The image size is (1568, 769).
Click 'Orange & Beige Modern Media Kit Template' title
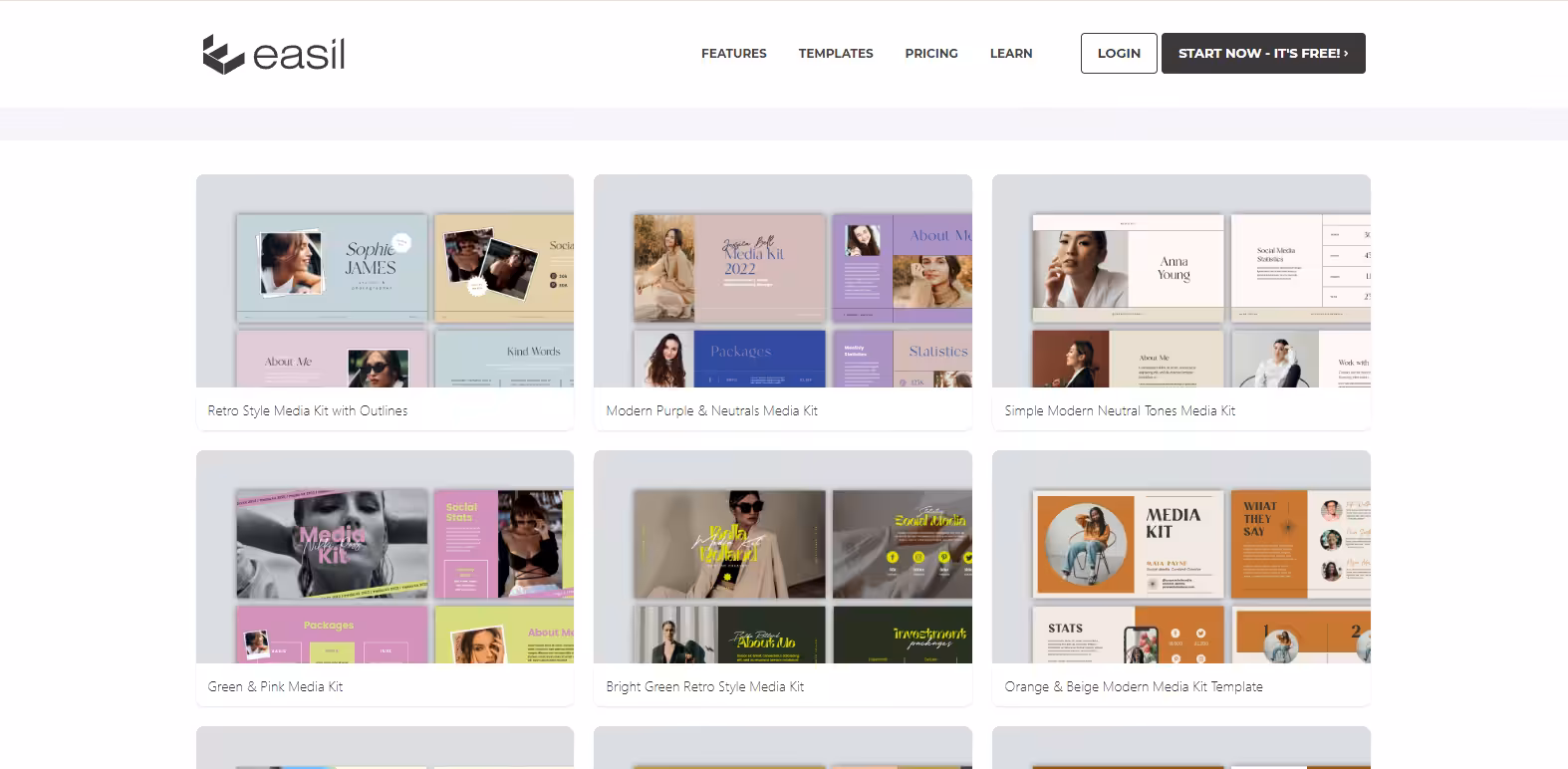coord(1134,686)
